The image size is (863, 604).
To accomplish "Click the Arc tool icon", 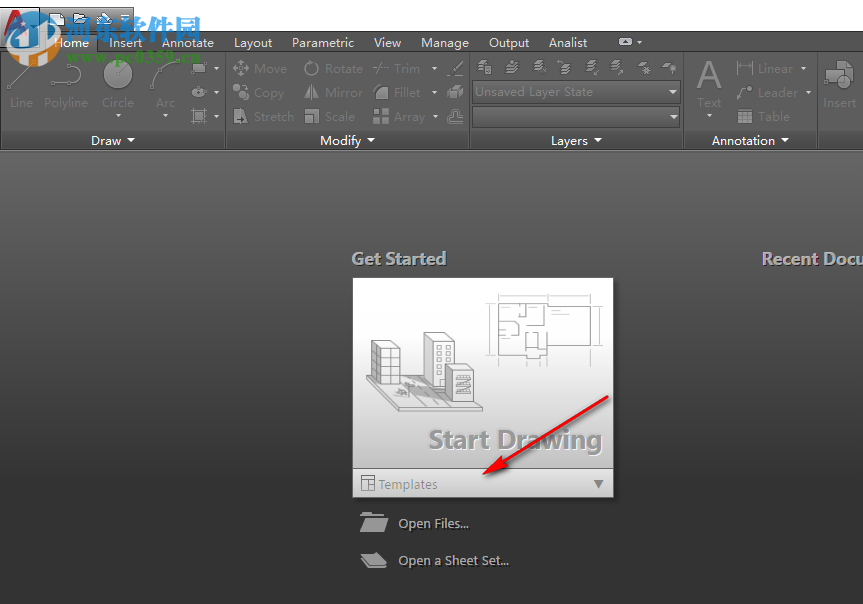I will click(165, 82).
